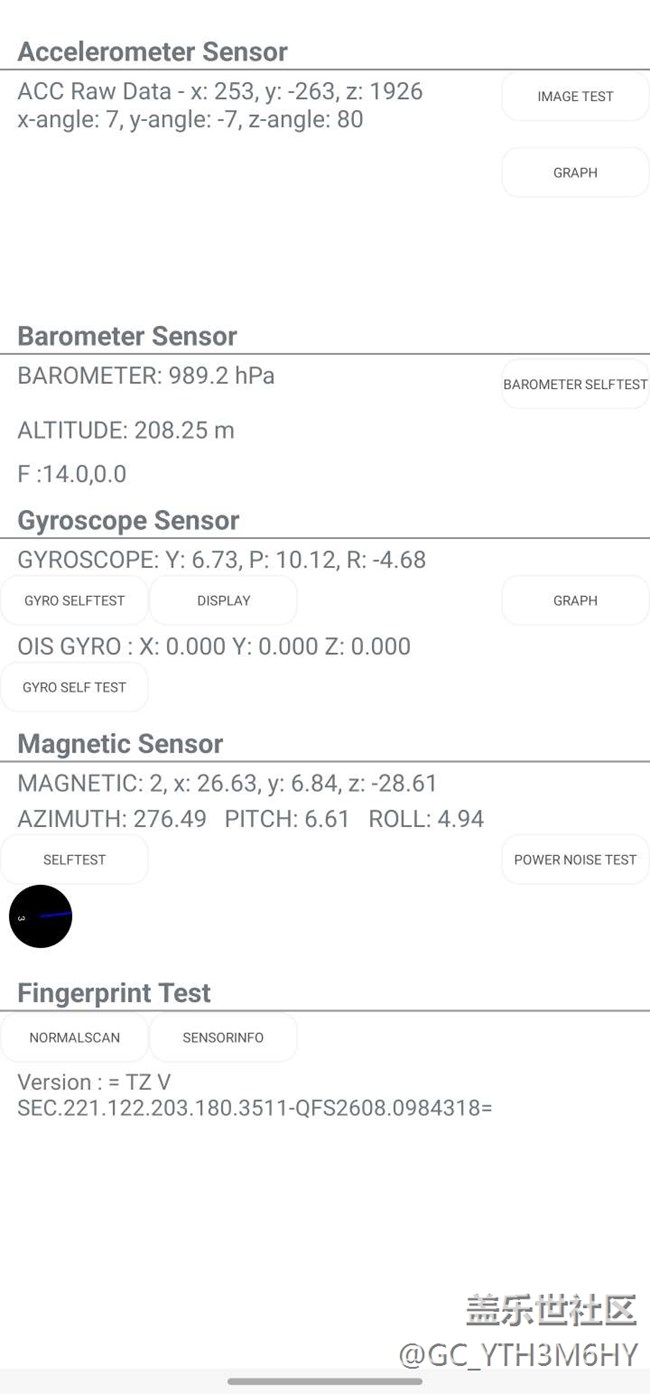
Task: Select the BAROMETER hPa reading
Action: (x=146, y=376)
